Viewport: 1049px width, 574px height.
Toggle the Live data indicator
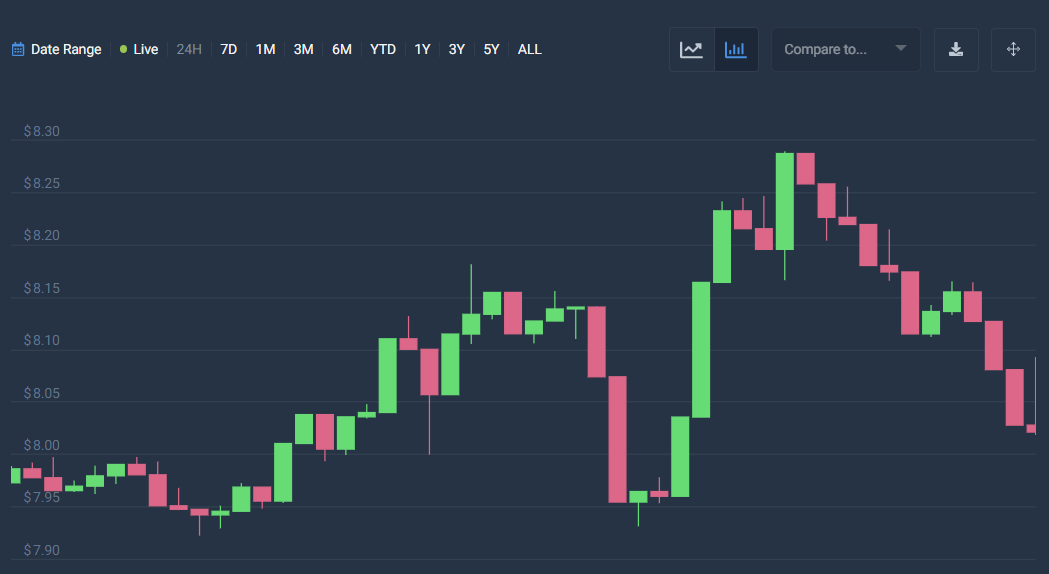point(139,49)
